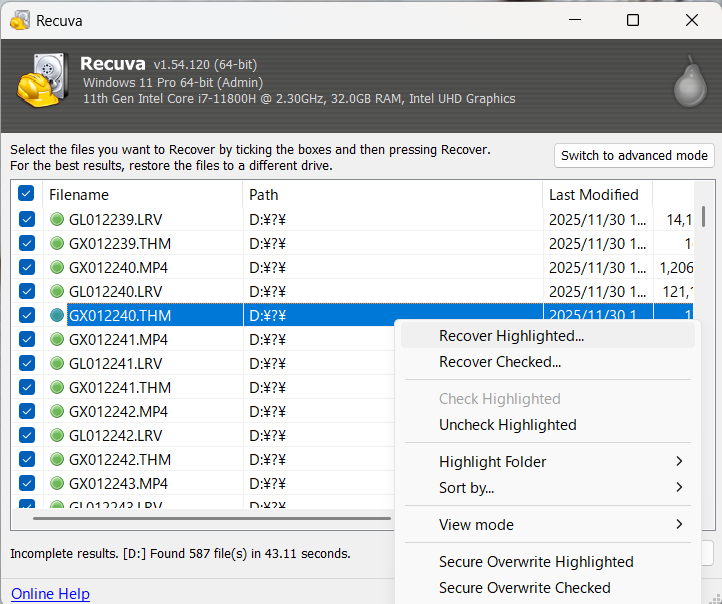Click the Recuva title bar app icon
The width and height of the screenshot is (722, 604).
pyautogui.click(x=19, y=20)
